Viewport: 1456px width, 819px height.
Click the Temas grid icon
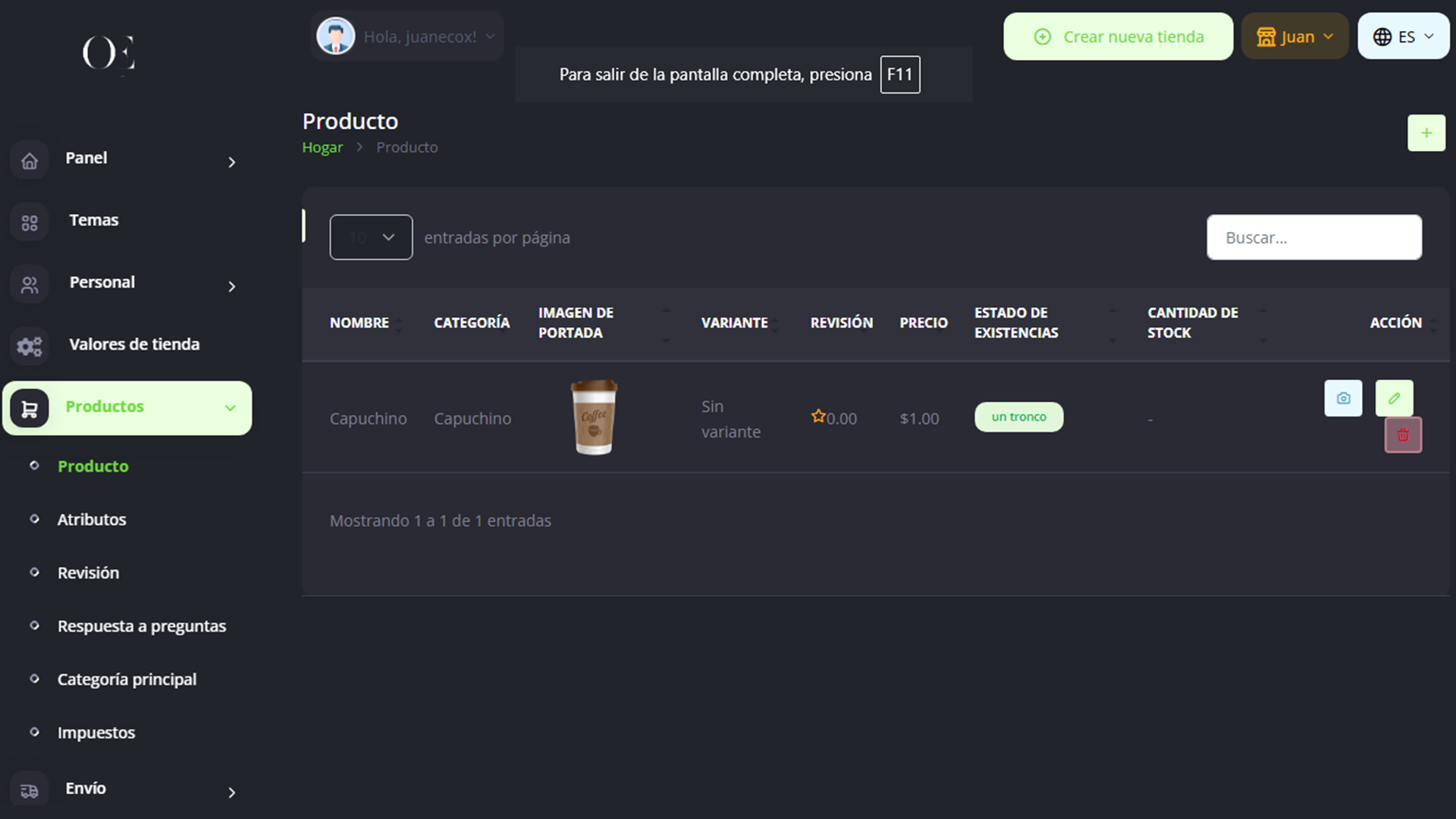[x=30, y=223]
